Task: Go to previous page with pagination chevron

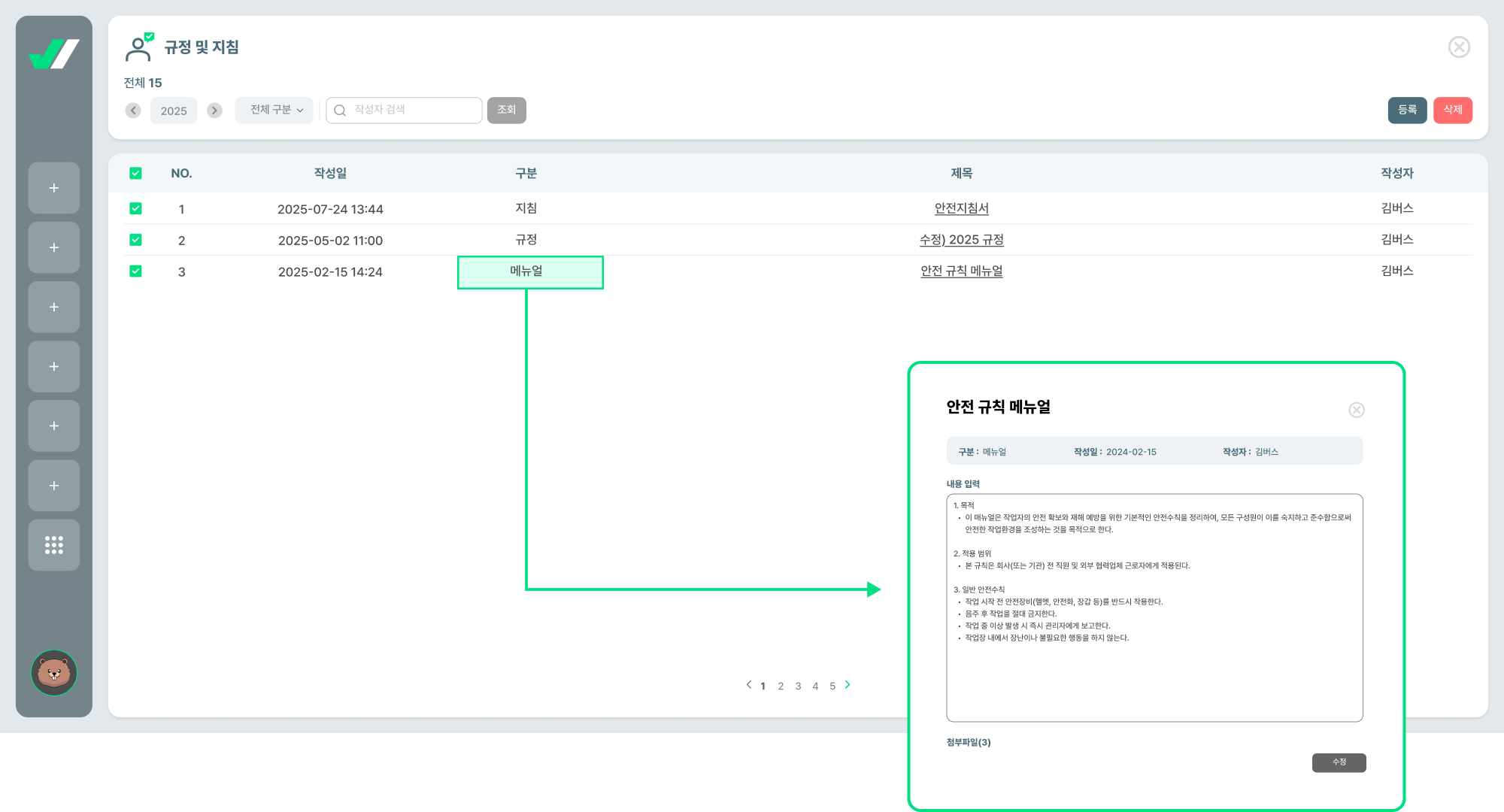Action: coord(748,685)
